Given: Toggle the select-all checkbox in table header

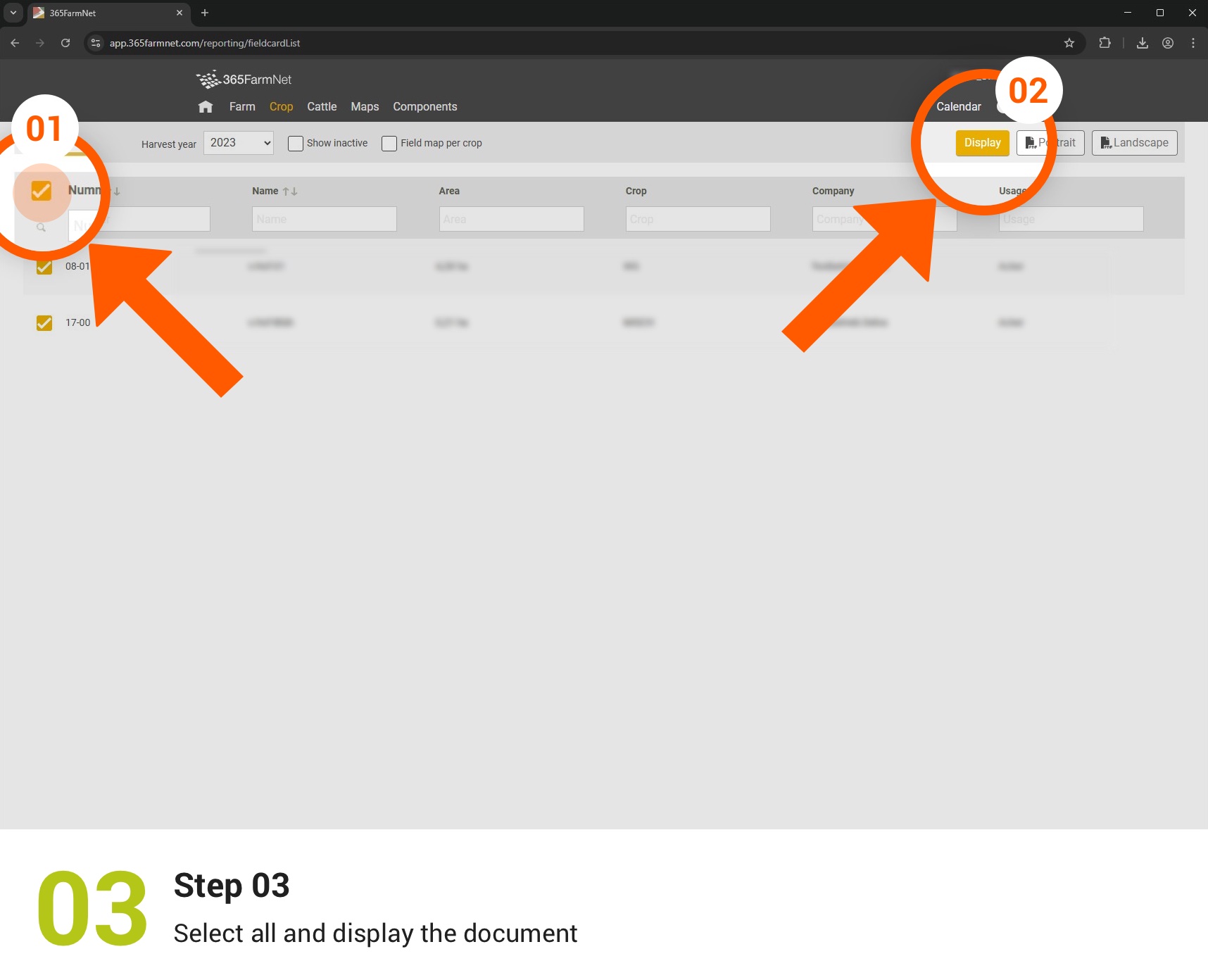Looking at the screenshot, I should (42, 191).
